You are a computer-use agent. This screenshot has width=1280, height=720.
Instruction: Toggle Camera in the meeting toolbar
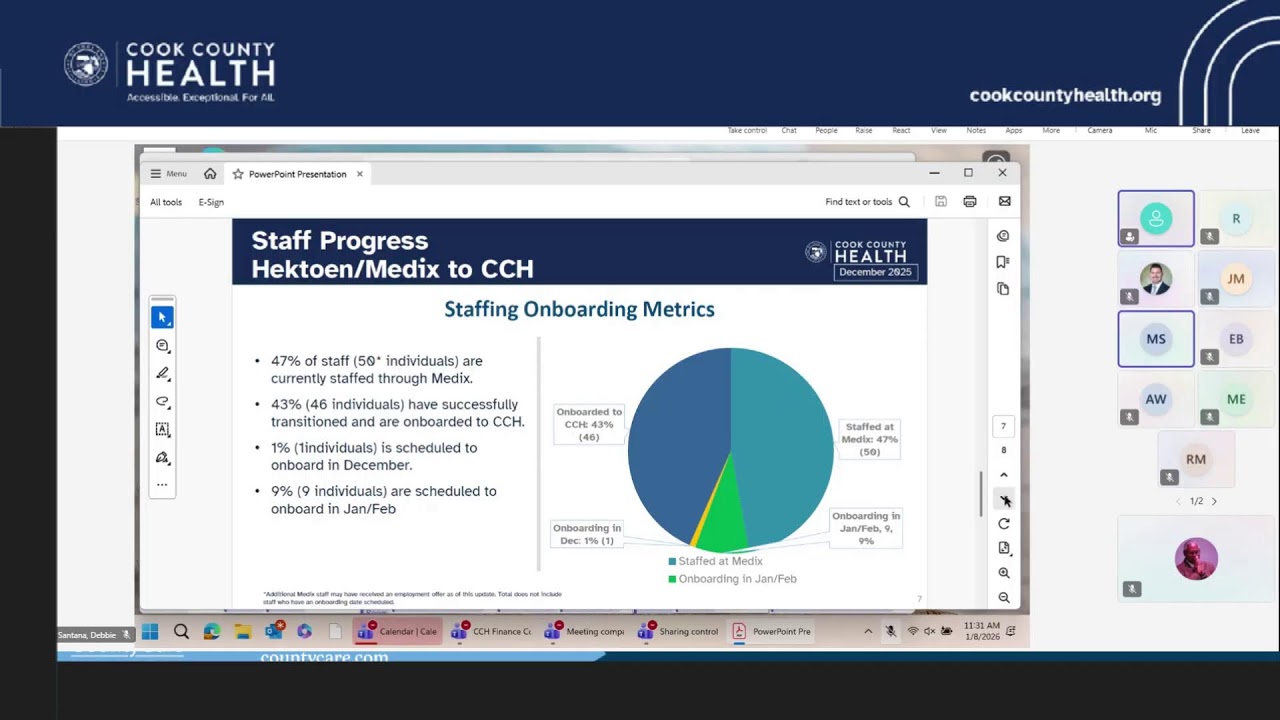(x=1100, y=130)
